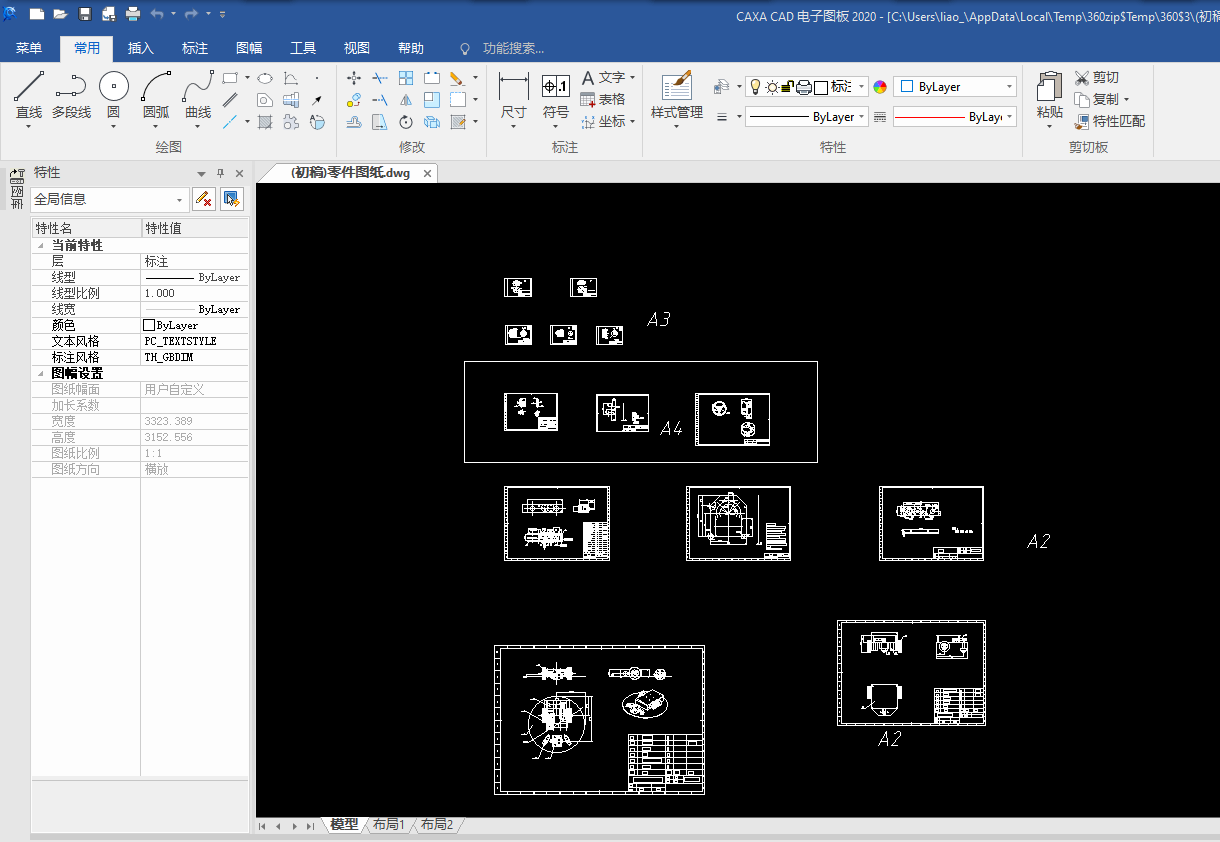Collapse the 当前特性 section

(x=41, y=245)
